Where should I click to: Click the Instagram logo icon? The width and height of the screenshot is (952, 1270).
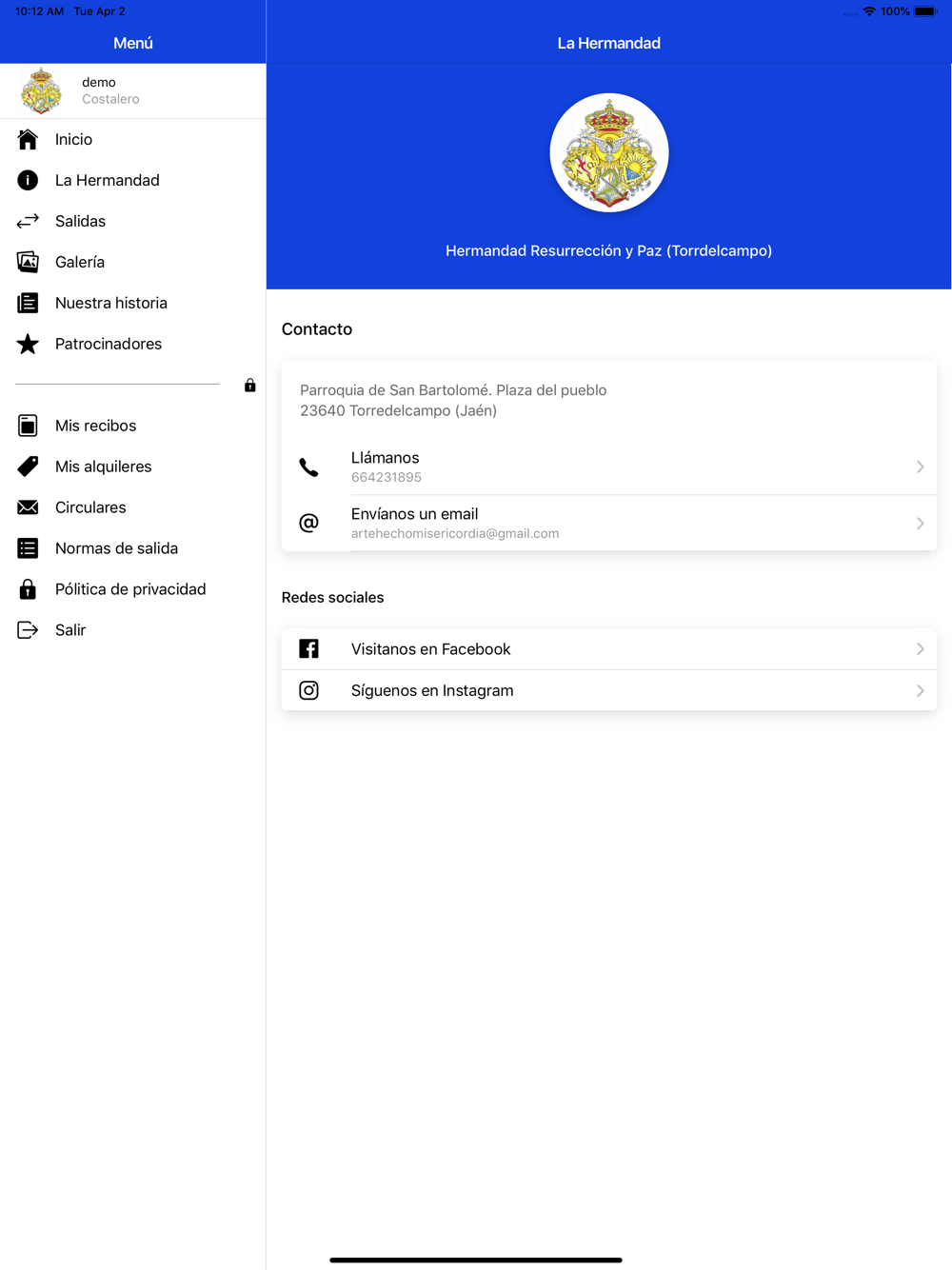(x=308, y=690)
